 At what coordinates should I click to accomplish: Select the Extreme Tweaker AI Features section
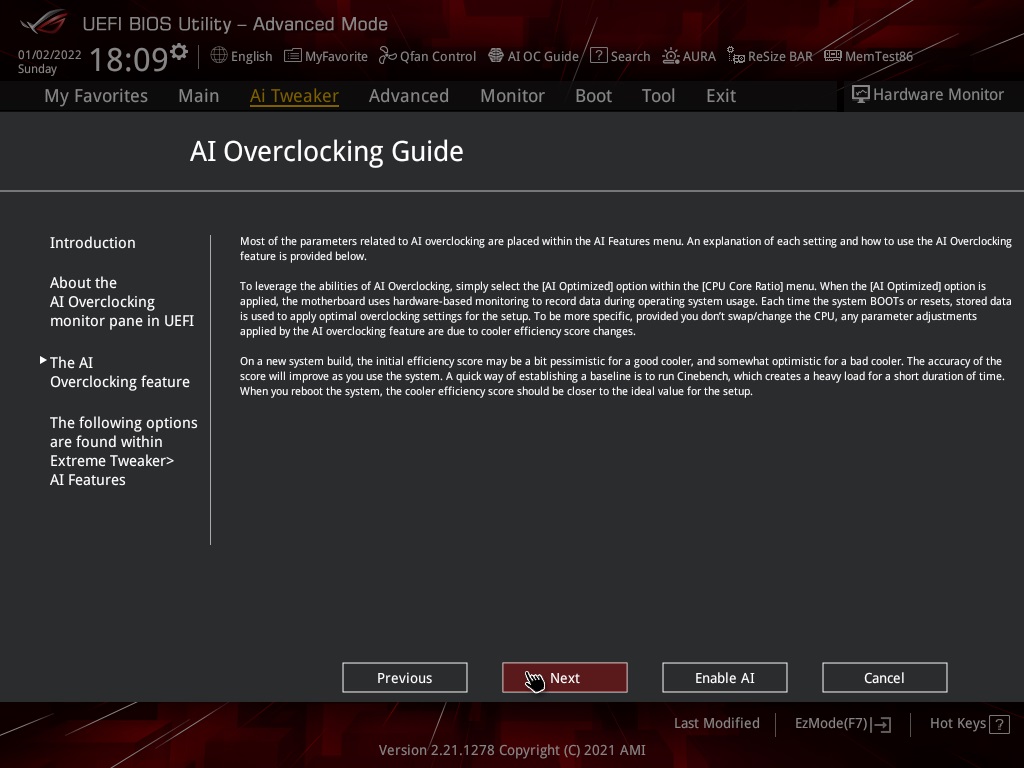coord(123,451)
